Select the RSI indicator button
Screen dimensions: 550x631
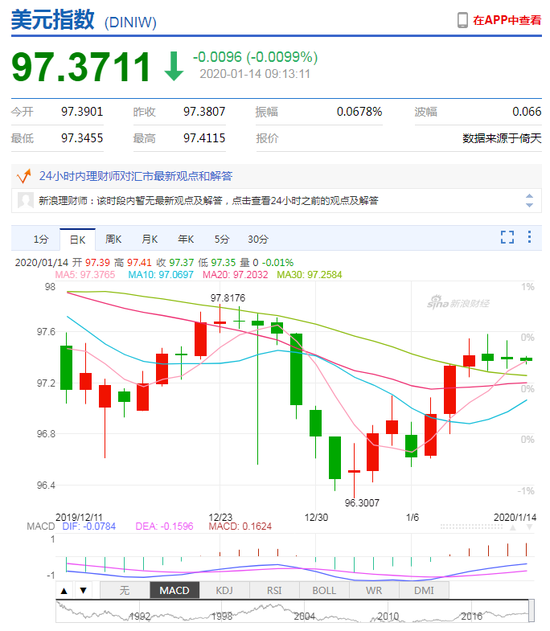[x=274, y=591]
